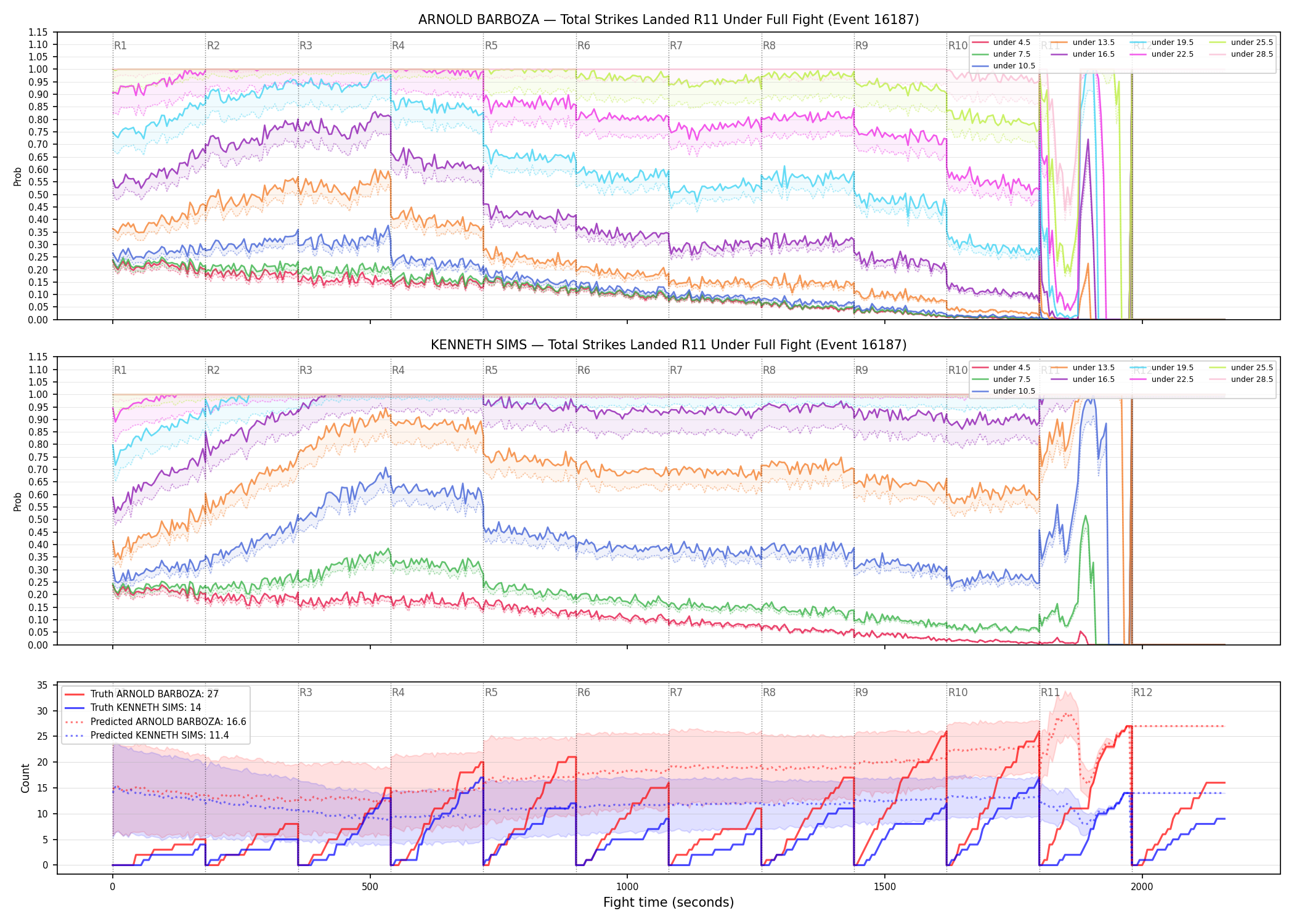1294x924 pixels.
Task: Click 'under 22.5' in Barboza chart legend
Action: tap(1172, 54)
